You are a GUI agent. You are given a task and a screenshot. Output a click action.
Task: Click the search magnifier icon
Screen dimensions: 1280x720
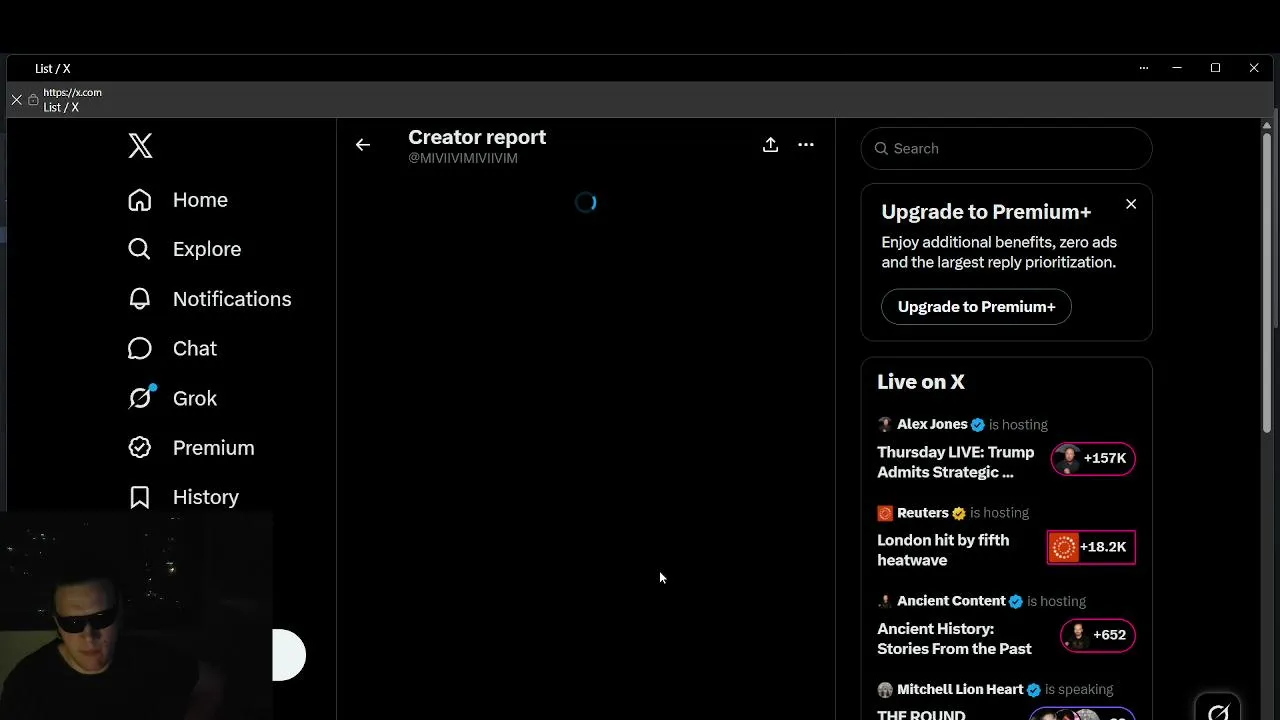point(881,148)
